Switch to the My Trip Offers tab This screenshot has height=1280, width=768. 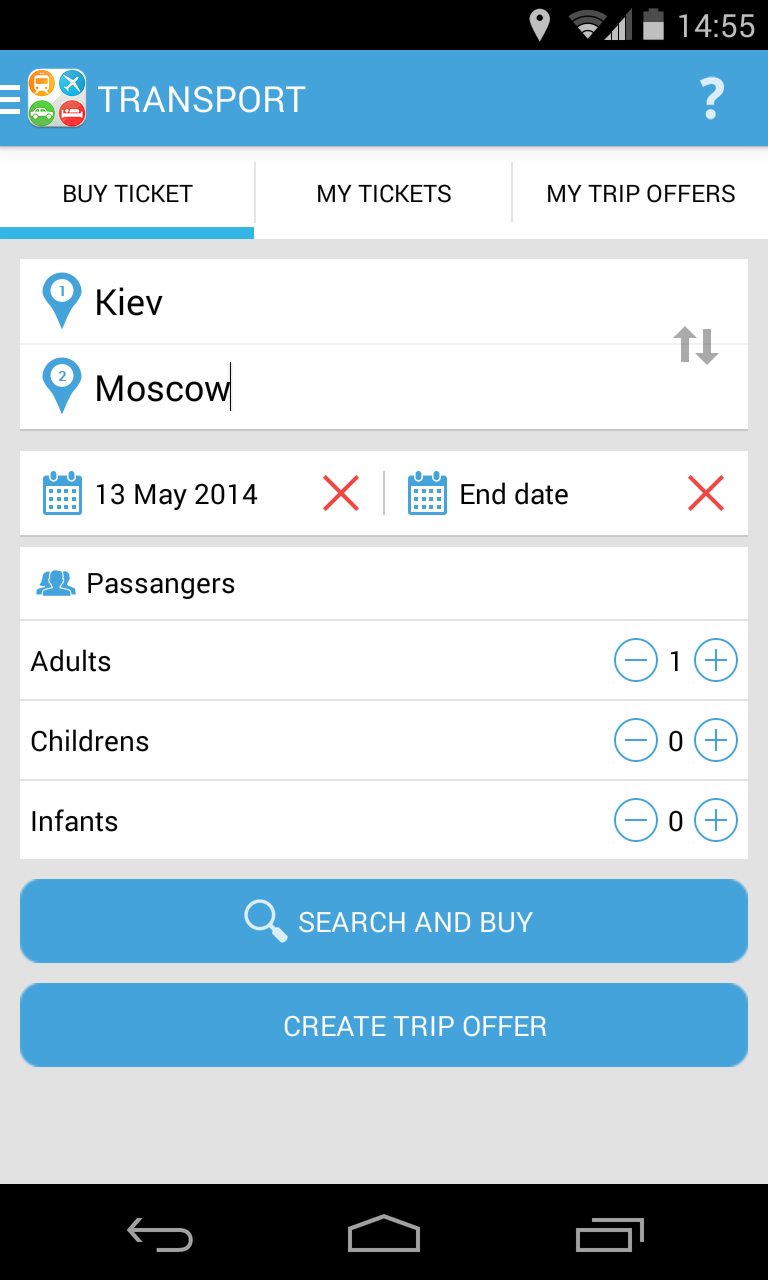tap(640, 194)
